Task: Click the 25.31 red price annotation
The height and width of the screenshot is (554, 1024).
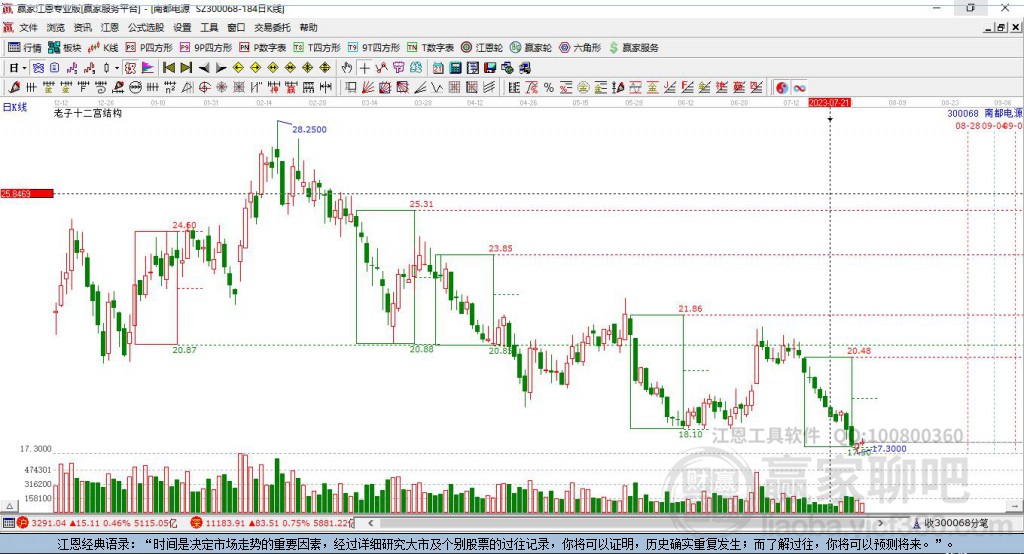Action: point(421,204)
